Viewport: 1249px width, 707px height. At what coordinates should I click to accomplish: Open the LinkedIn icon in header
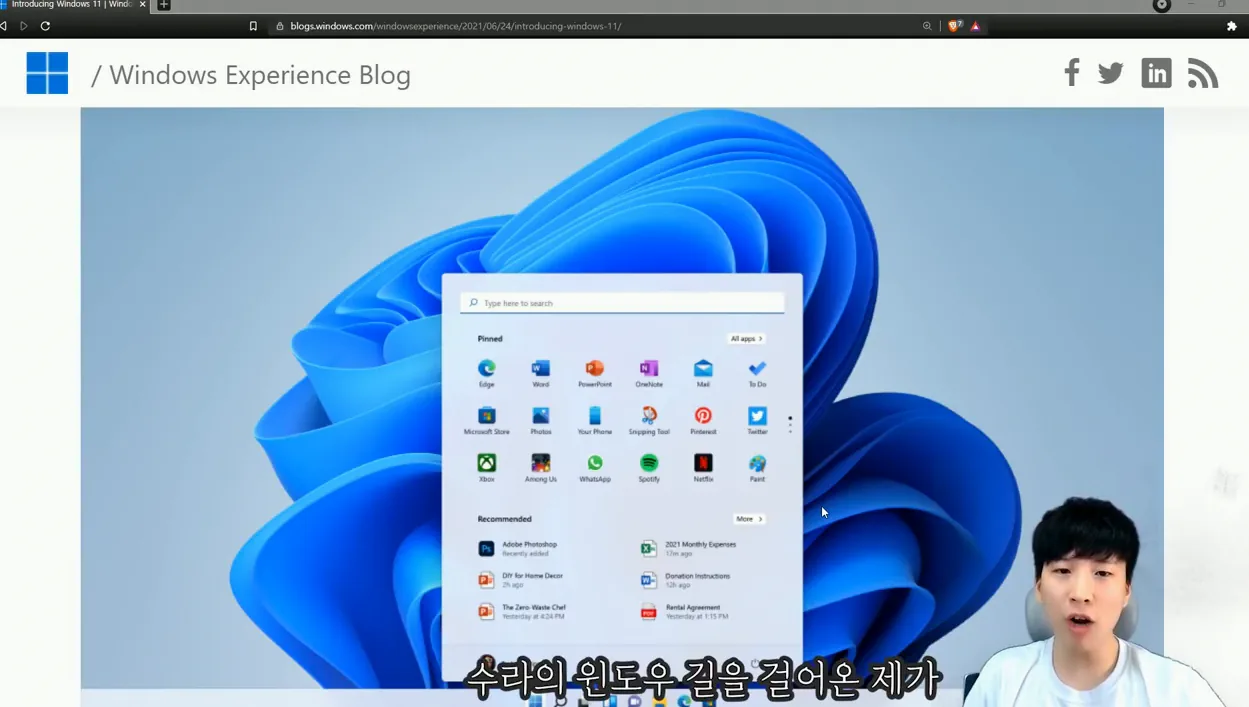coord(1156,73)
